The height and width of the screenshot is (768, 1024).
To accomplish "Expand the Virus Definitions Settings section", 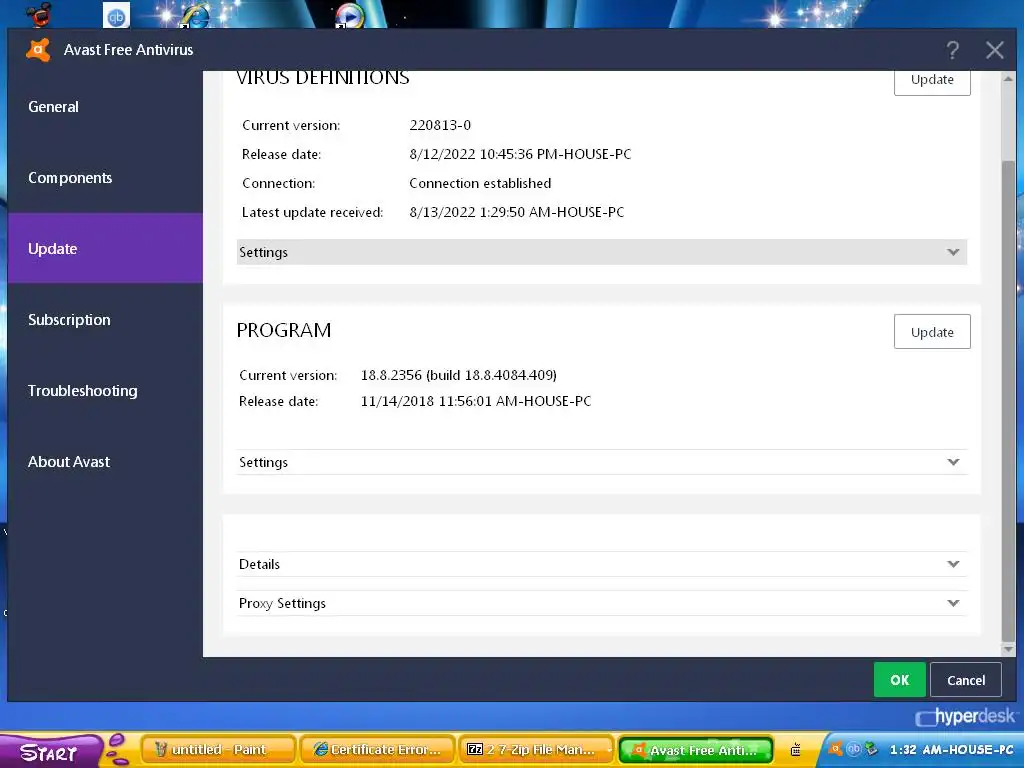I will (x=601, y=252).
